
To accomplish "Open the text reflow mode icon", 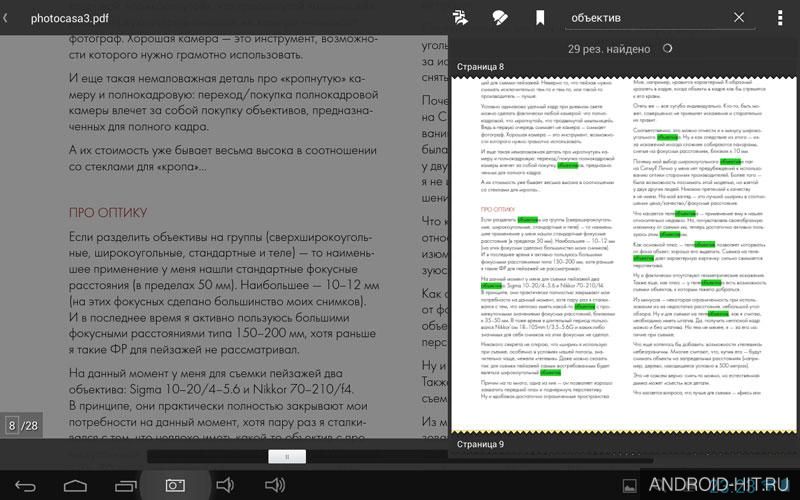I will [x=460, y=18].
